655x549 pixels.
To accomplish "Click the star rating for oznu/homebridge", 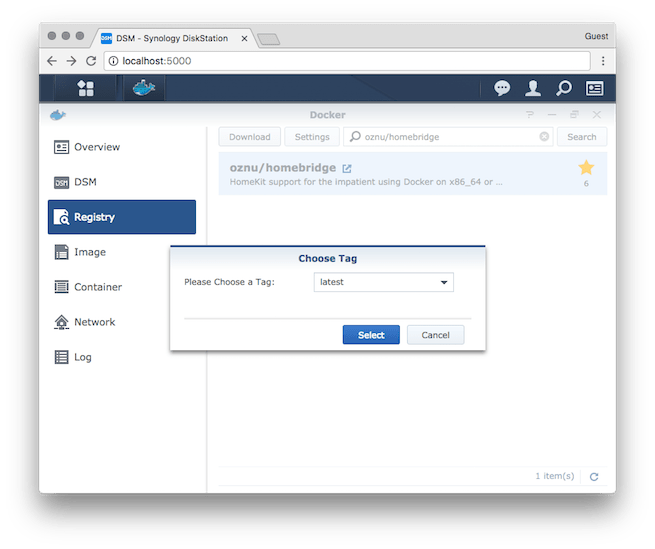I will [586, 168].
